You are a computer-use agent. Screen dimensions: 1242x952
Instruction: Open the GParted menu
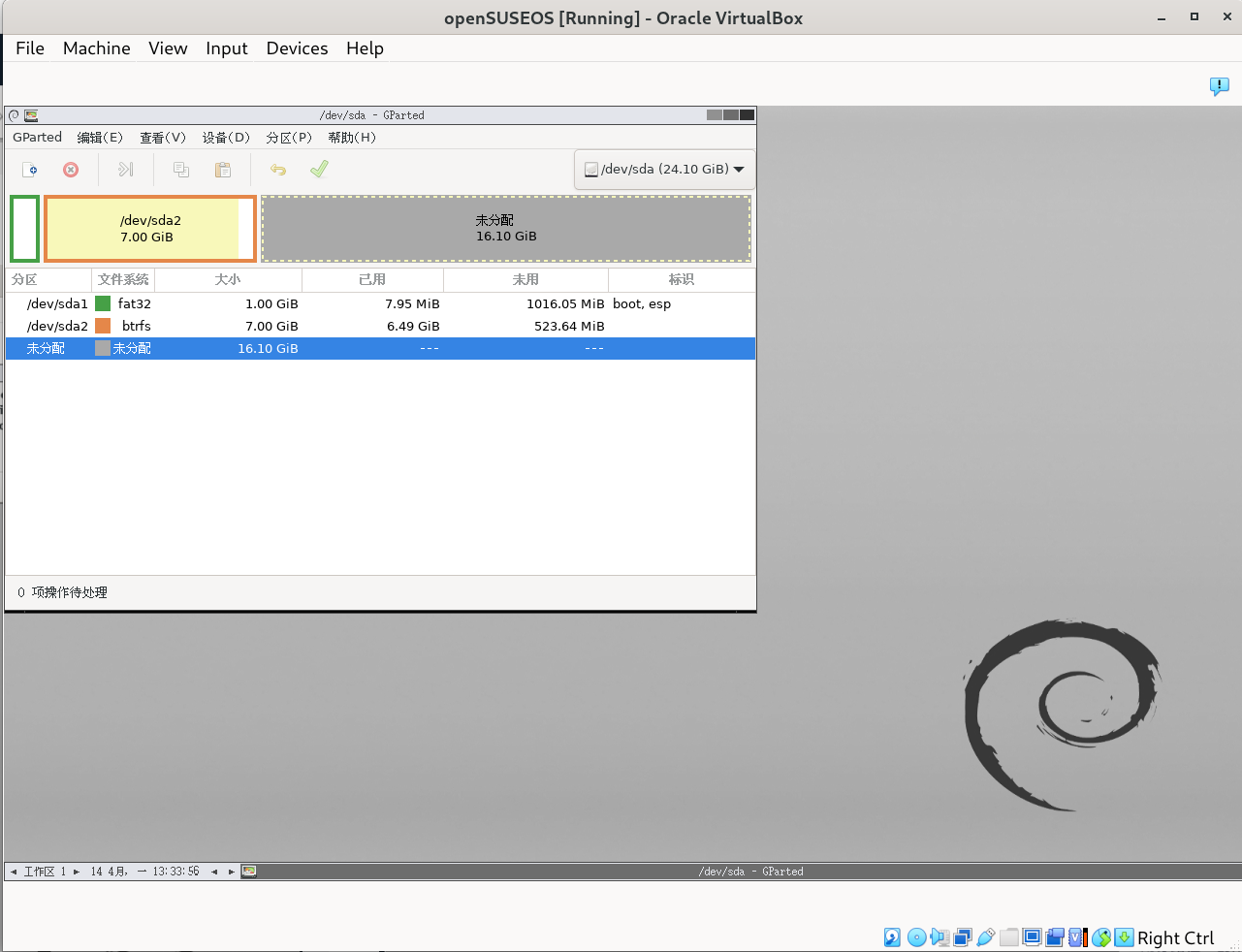(38, 138)
